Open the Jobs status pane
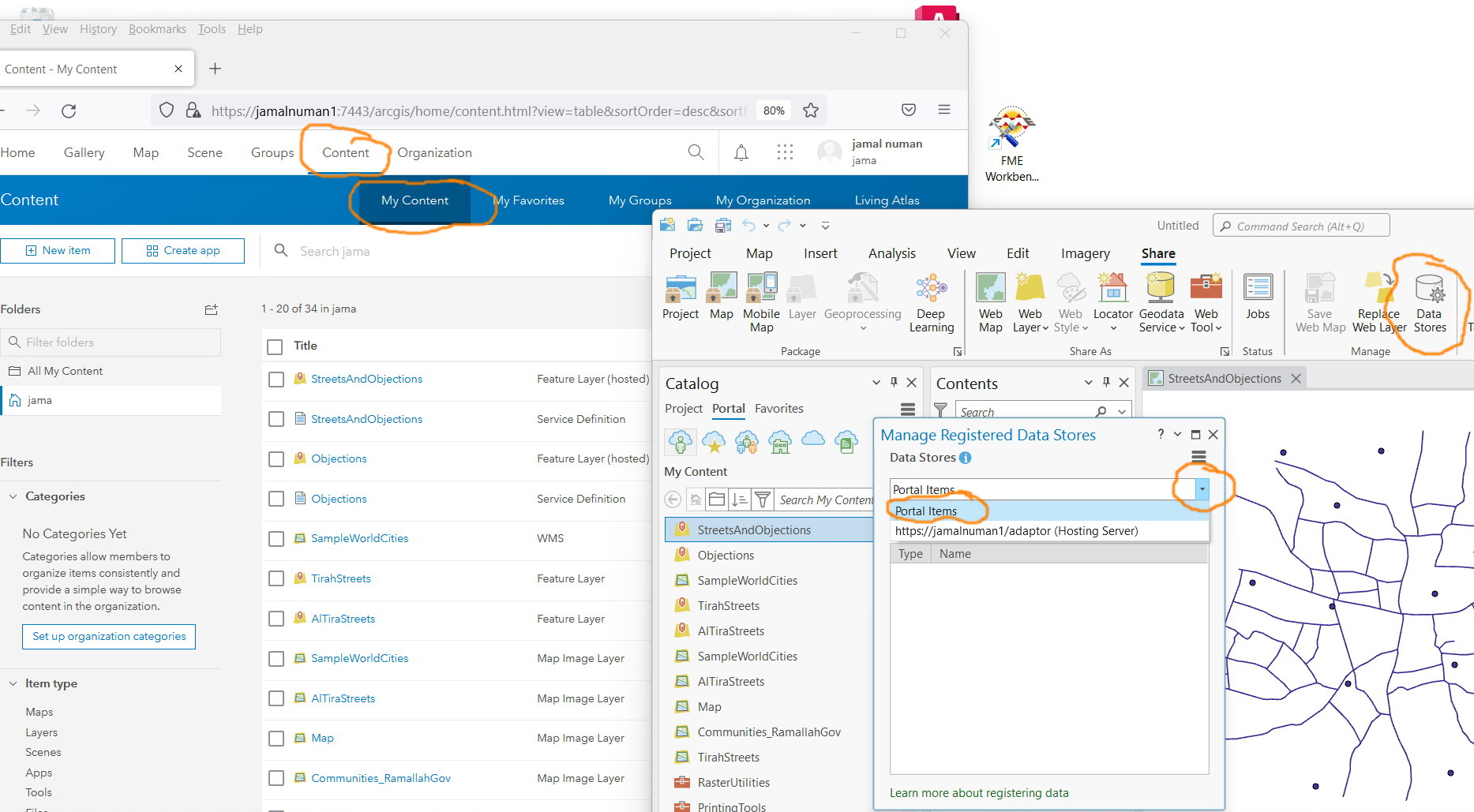1474x812 pixels. tap(1258, 297)
